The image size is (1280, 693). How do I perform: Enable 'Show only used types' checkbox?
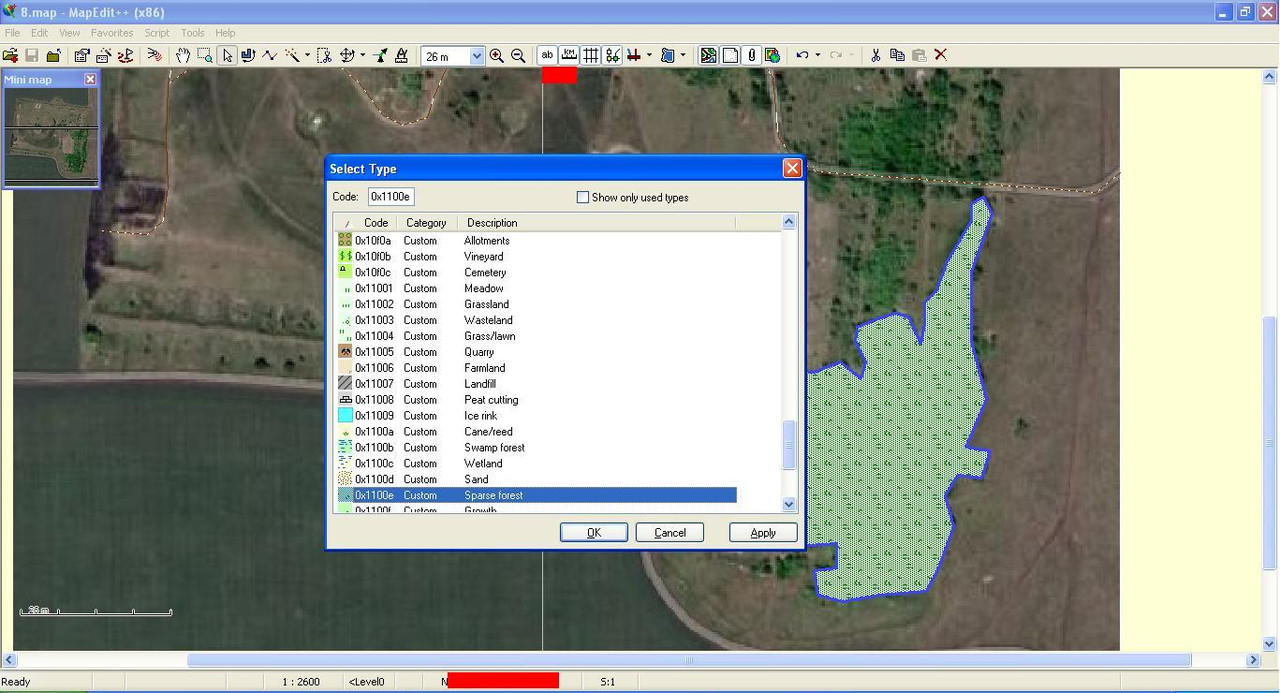pos(583,198)
